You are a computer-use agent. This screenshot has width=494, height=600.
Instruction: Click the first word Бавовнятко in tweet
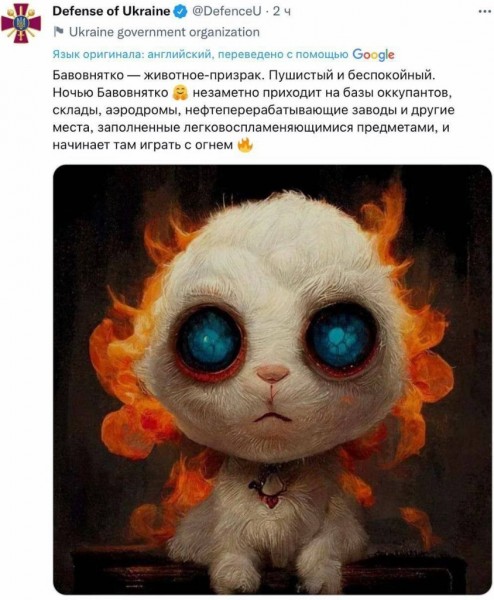click(88, 75)
